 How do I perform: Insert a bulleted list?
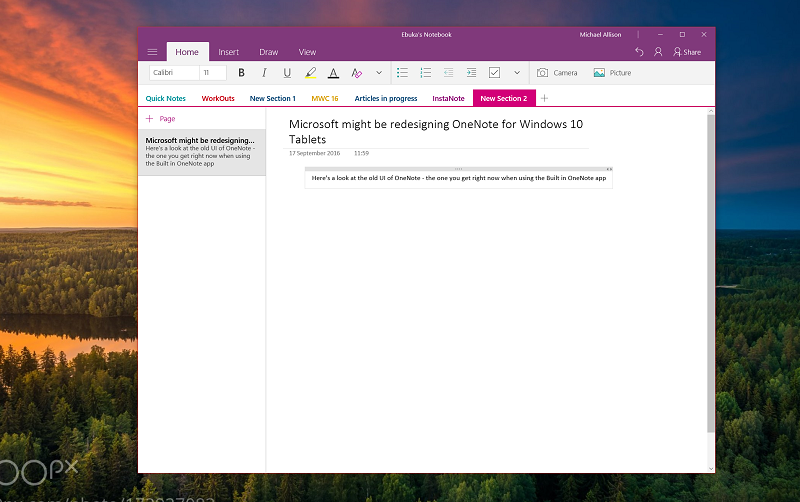(402, 73)
